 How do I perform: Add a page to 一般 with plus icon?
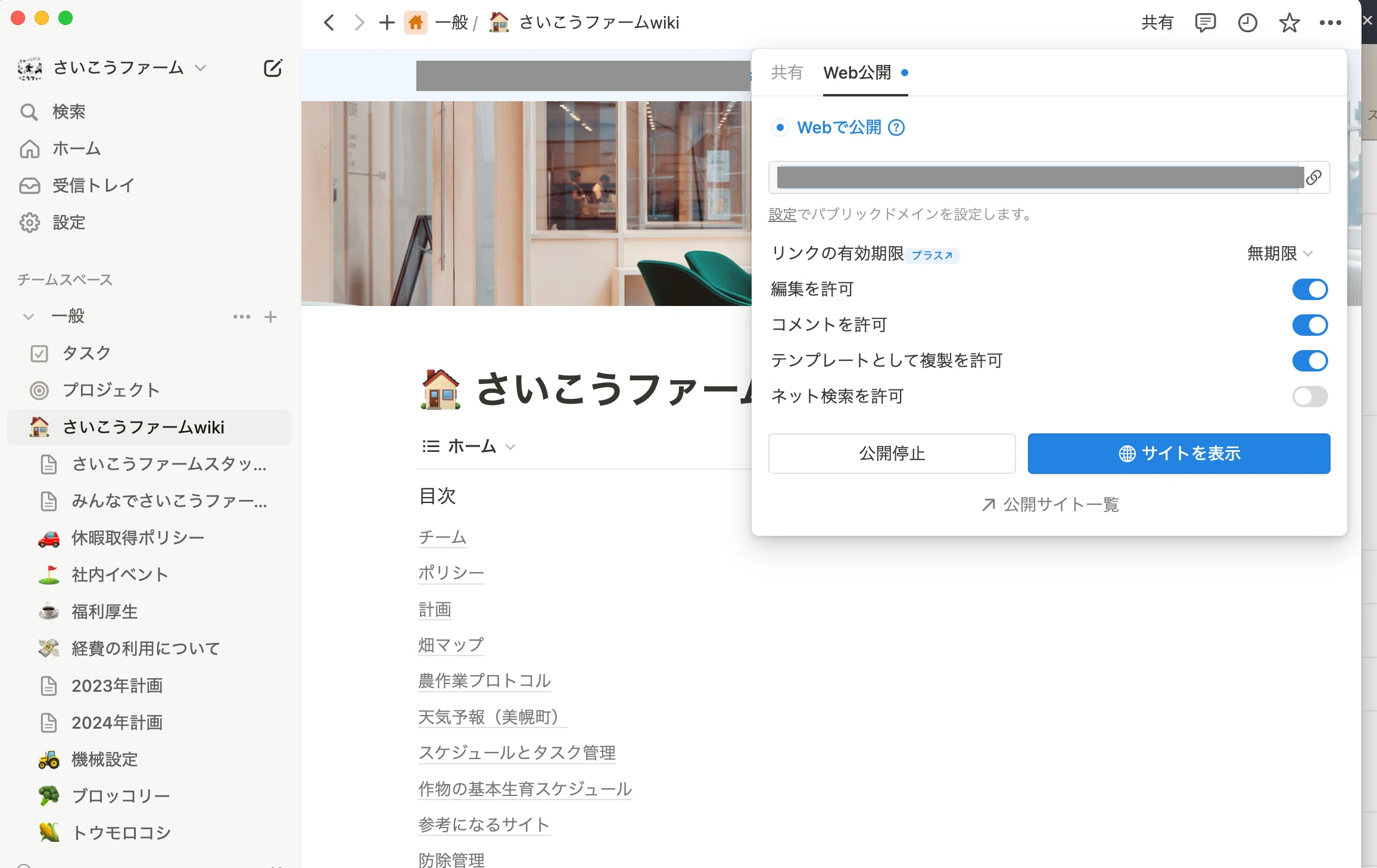[x=271, y=317]
